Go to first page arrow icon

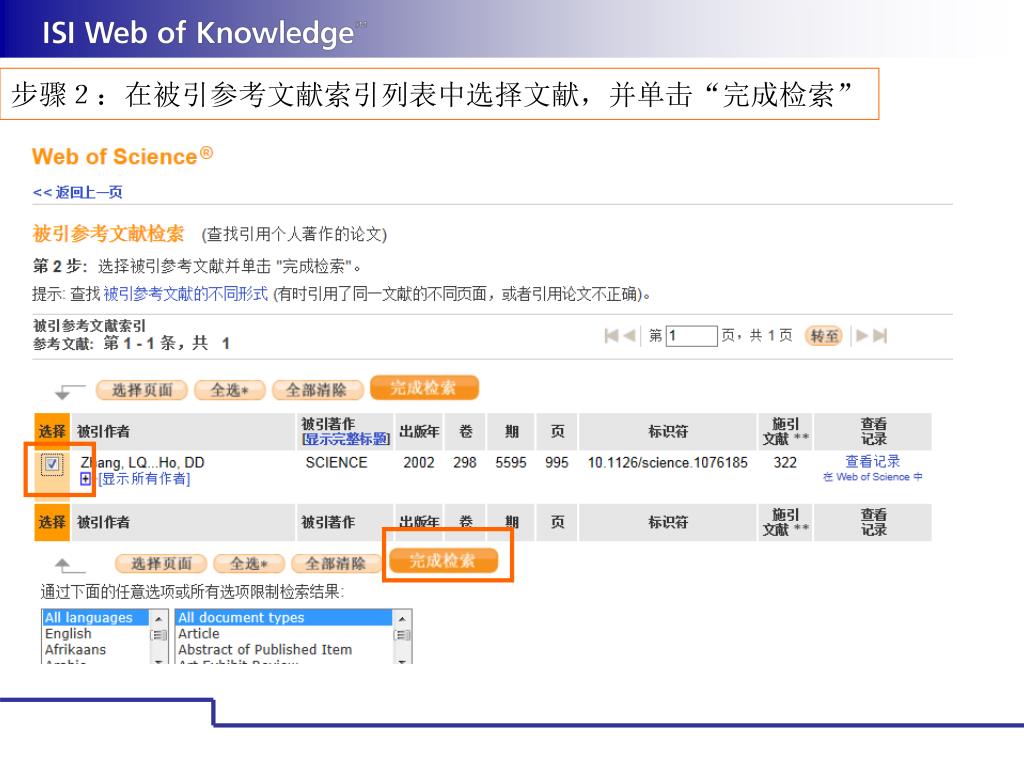tap(611, 336)
